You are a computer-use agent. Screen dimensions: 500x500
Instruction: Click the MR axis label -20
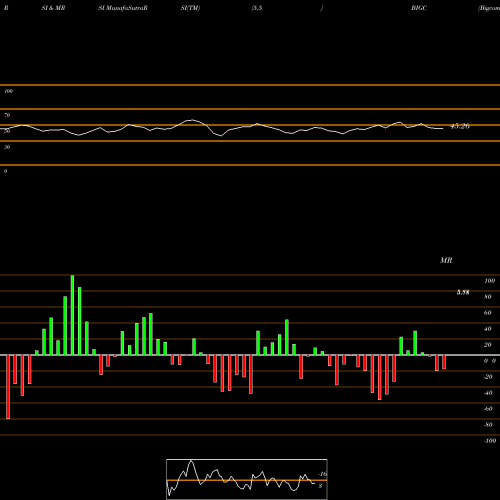[488, 377]
